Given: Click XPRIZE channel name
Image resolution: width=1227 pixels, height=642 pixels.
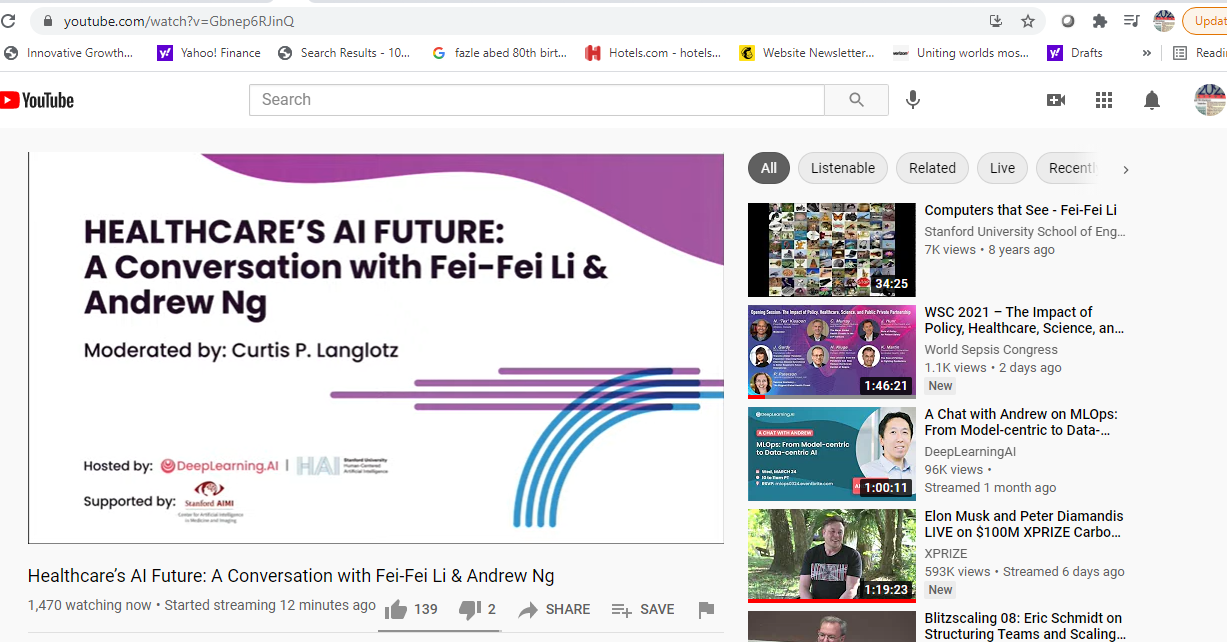Looking at the screenshot, I should (946, 553).
